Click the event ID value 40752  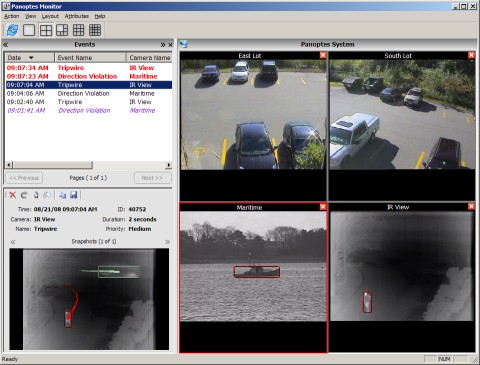click(137, 209)
